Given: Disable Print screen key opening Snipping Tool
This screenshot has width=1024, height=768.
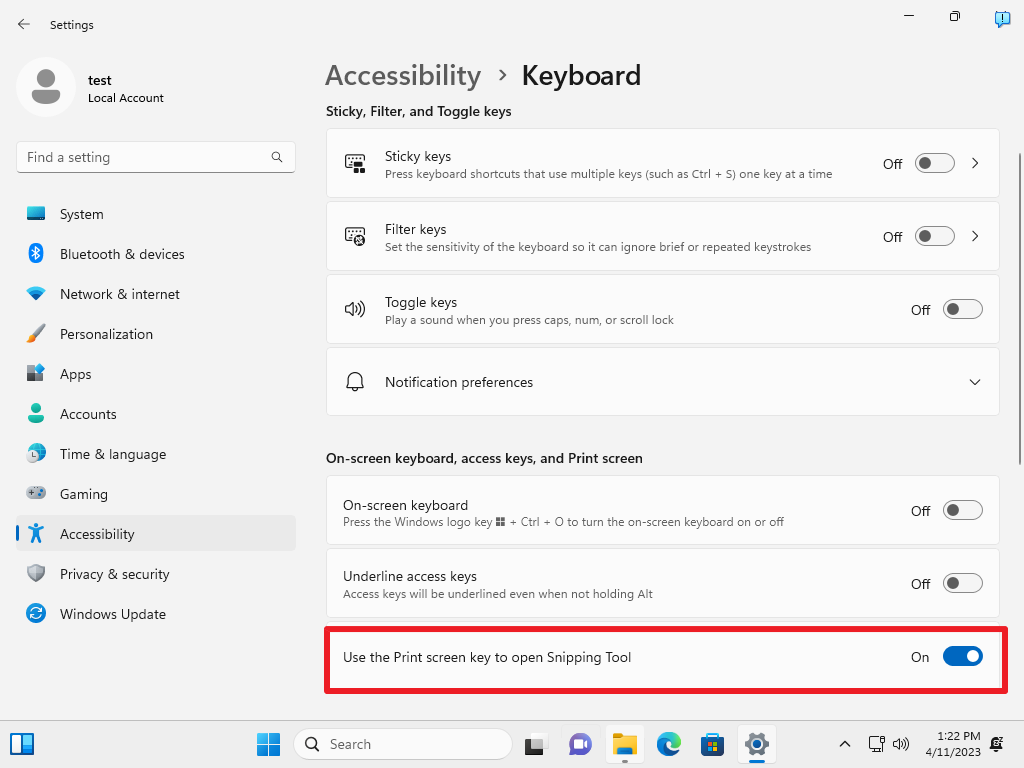Looking at the screenshot, I should click(962, 656).
